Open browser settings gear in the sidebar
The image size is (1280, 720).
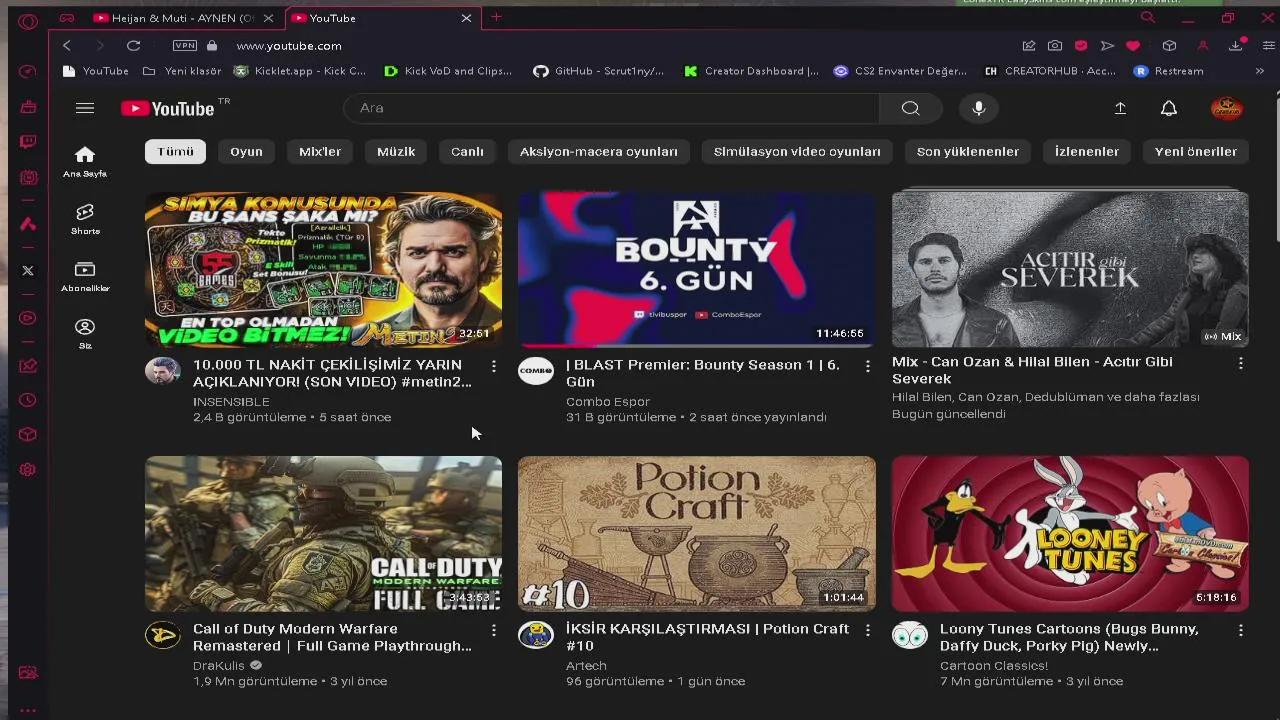click(27, 468)
